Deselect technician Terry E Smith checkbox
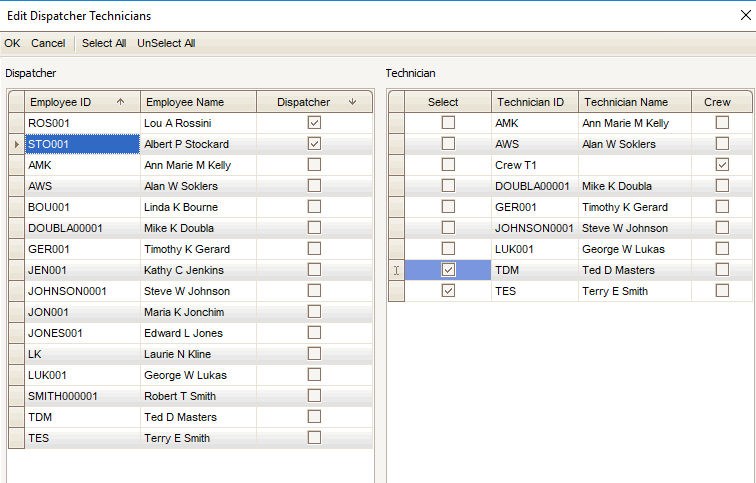 (448, 291)
